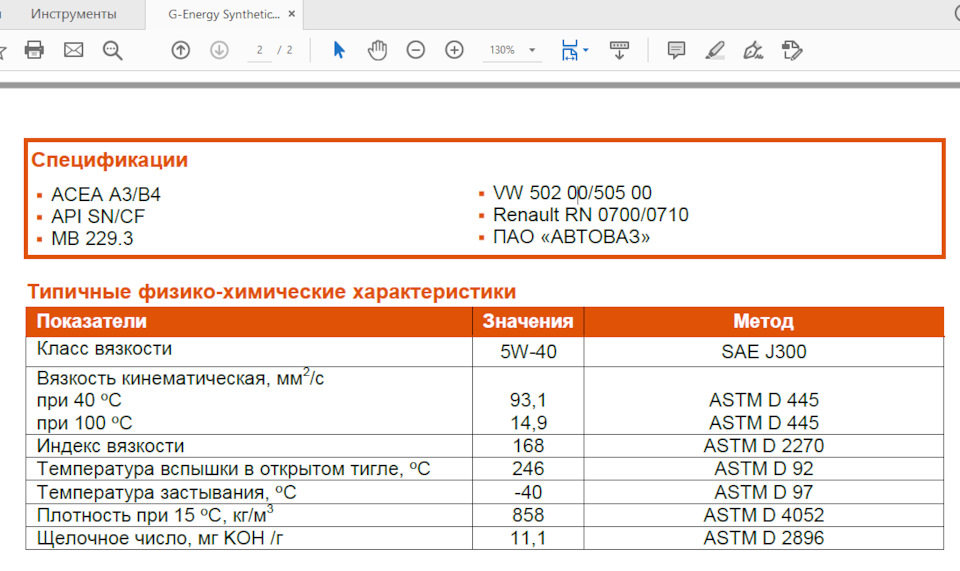Click the ACEA A3/B4 specification
Image resolution: width=960 pixels, height=571 pixels.
click(x=105, y=195)
